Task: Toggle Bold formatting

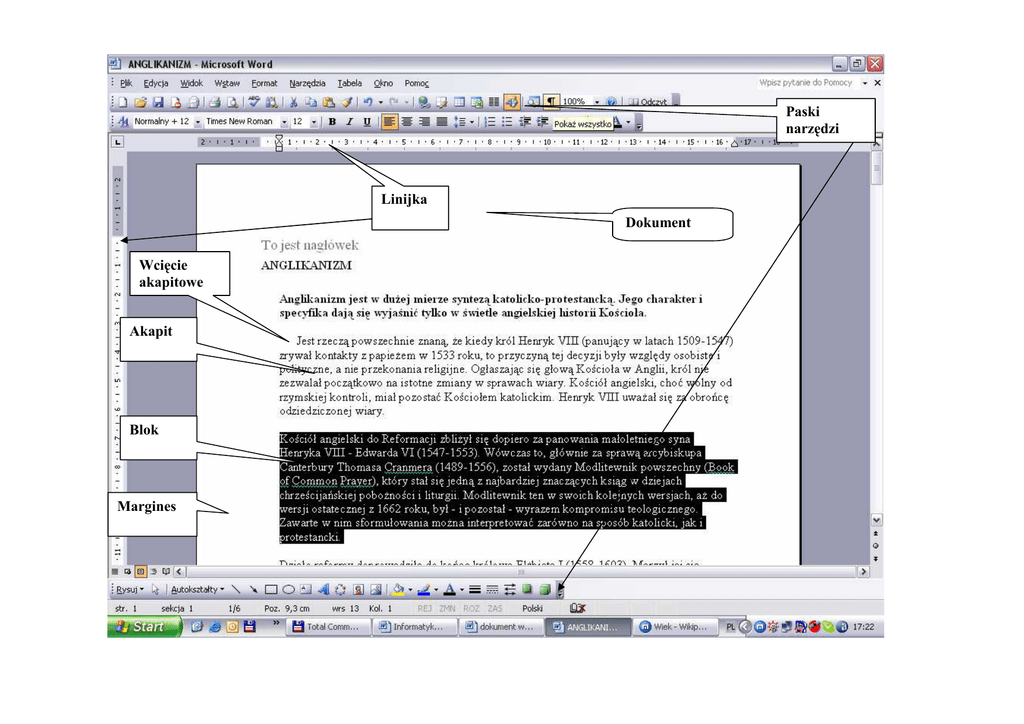Action: tap(332, 122)
